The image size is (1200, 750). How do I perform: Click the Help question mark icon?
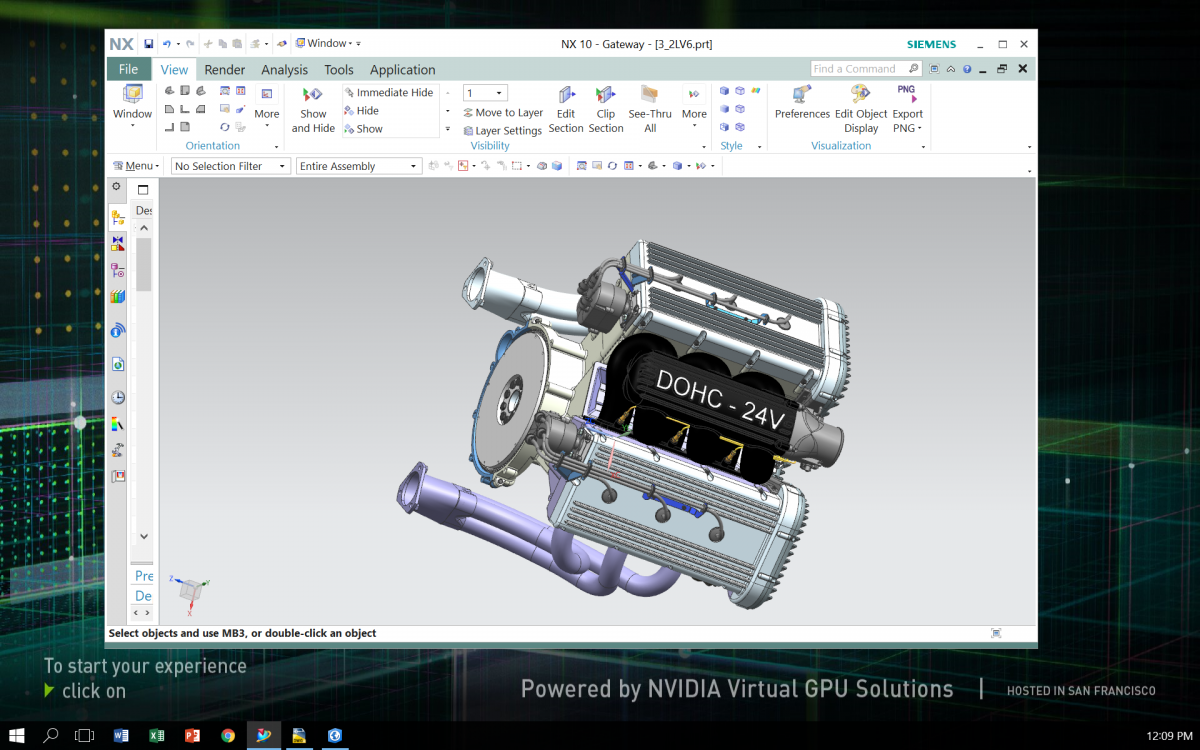coord(968,69)
